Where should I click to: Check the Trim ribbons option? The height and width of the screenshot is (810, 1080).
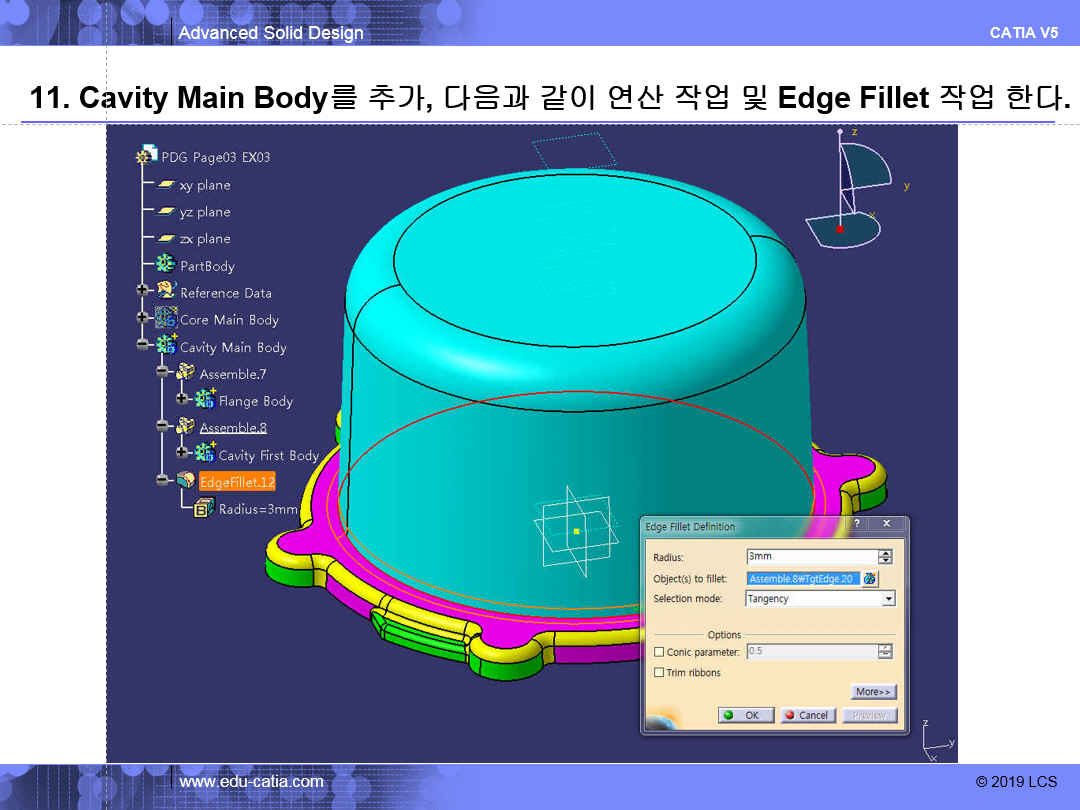658,673
